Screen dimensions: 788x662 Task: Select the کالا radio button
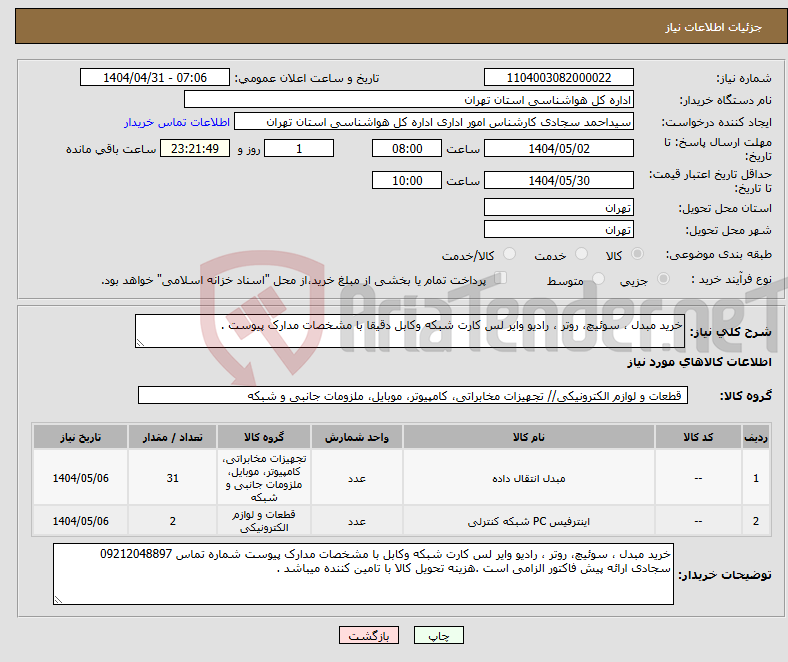point(637,254)
